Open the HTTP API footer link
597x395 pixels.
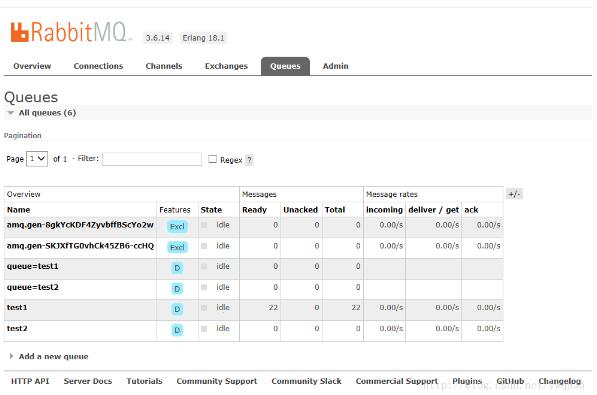point(30,381)
